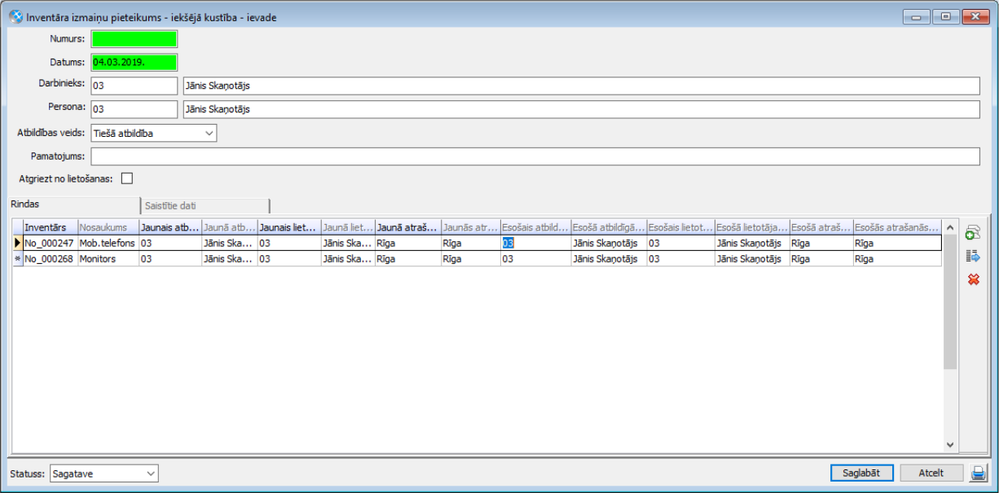
Task: Click Jaunā atraš... column header
Action: tap(408, 227)
